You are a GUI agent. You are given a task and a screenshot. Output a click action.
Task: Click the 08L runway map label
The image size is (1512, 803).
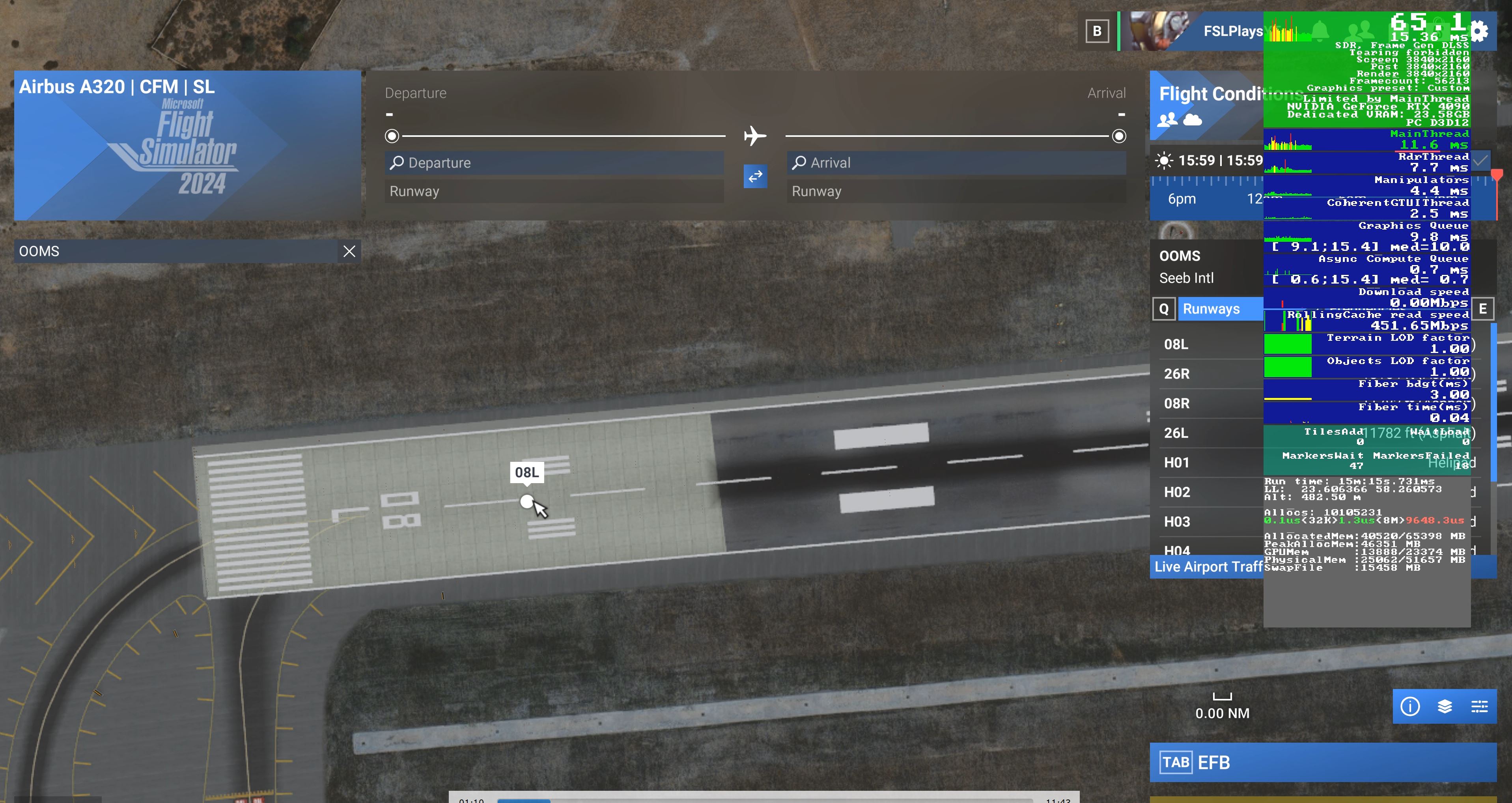[526, 472]
